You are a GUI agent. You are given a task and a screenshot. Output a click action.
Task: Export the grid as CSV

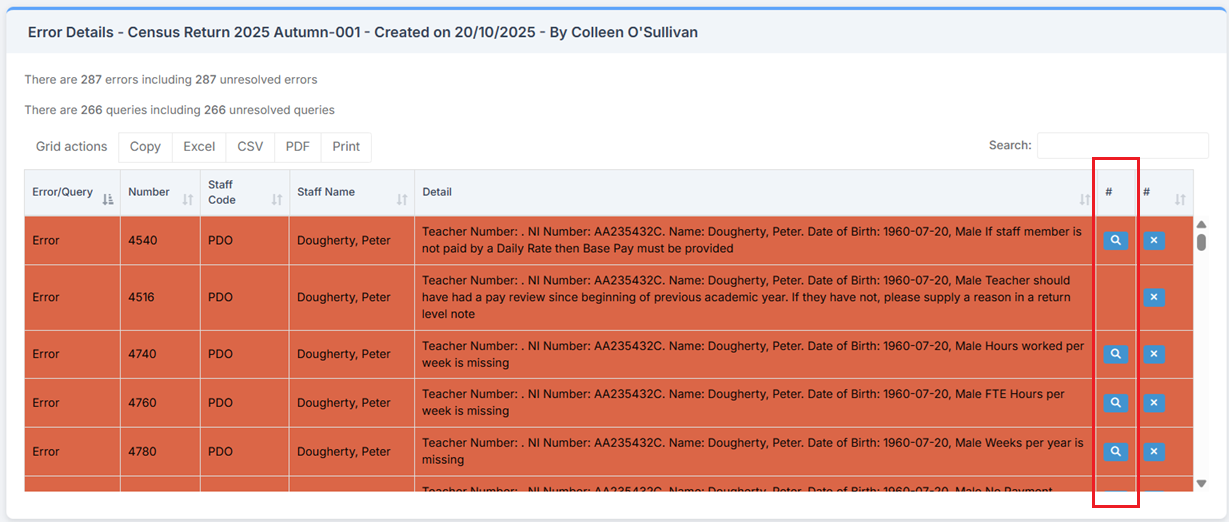coord(250,147)
